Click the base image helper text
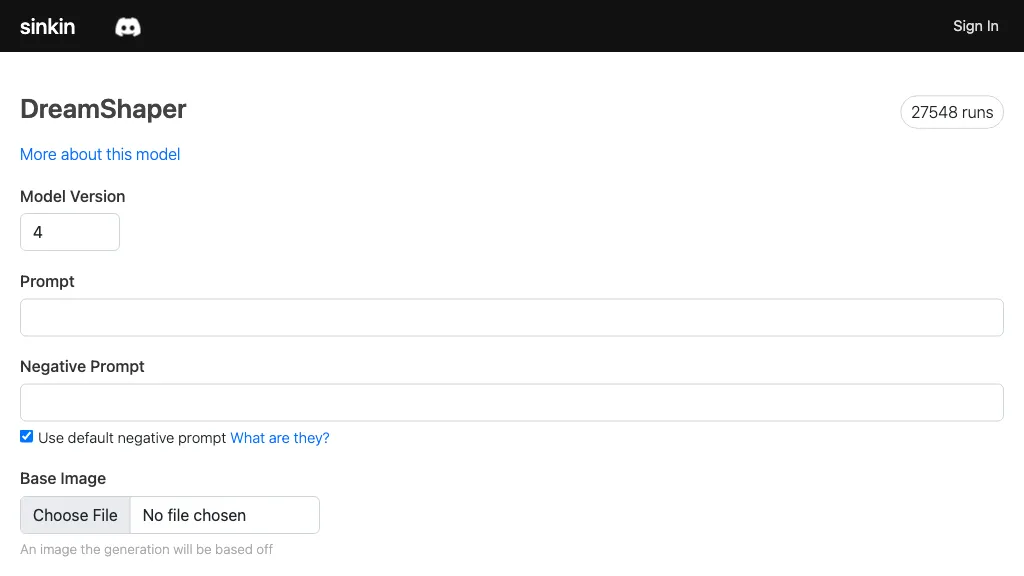This screenshot has width=1024, height=576. pyautogui.click(x=146, y=549)
